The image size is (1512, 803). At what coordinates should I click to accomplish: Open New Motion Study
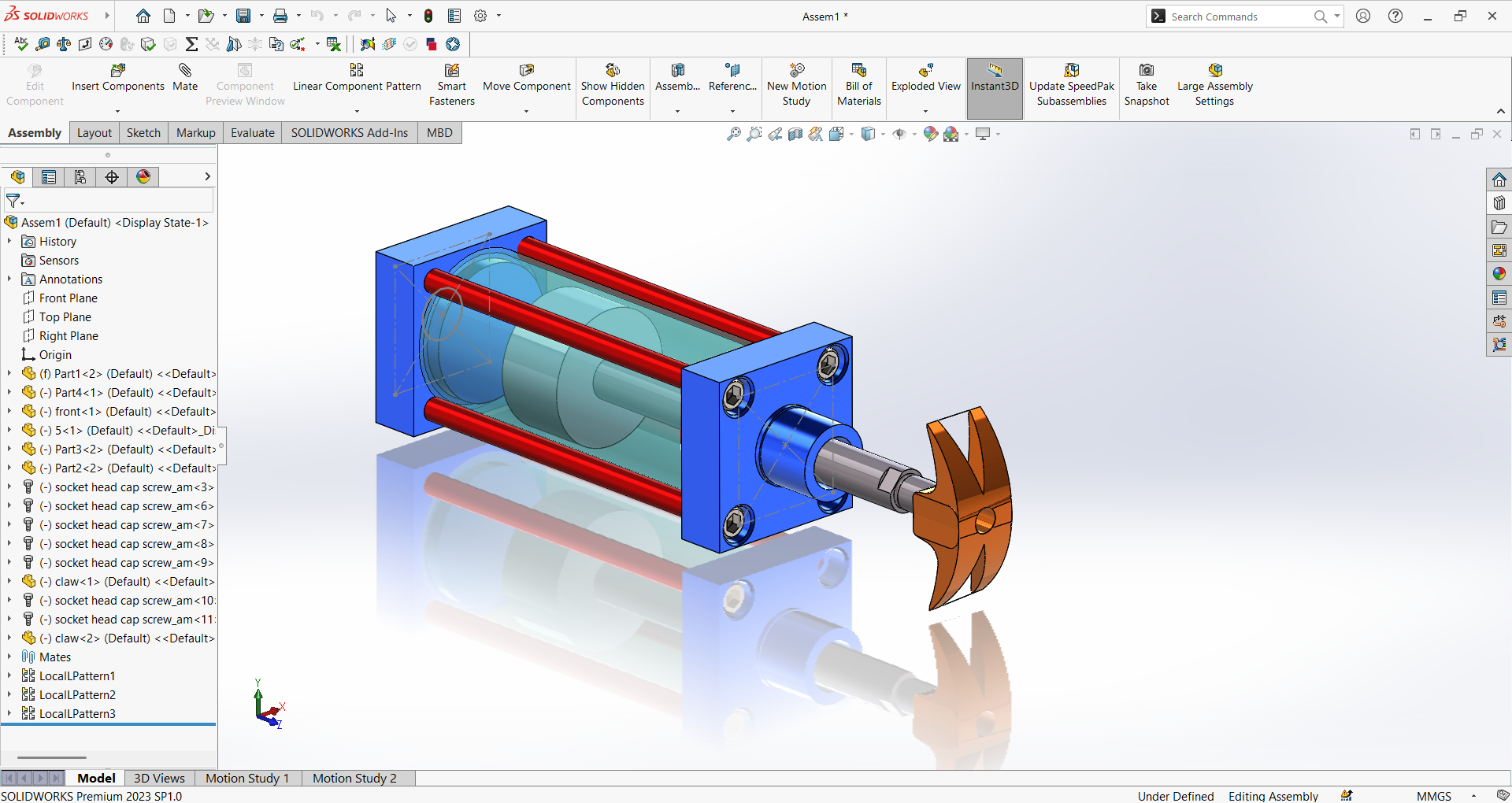point(796,85)
